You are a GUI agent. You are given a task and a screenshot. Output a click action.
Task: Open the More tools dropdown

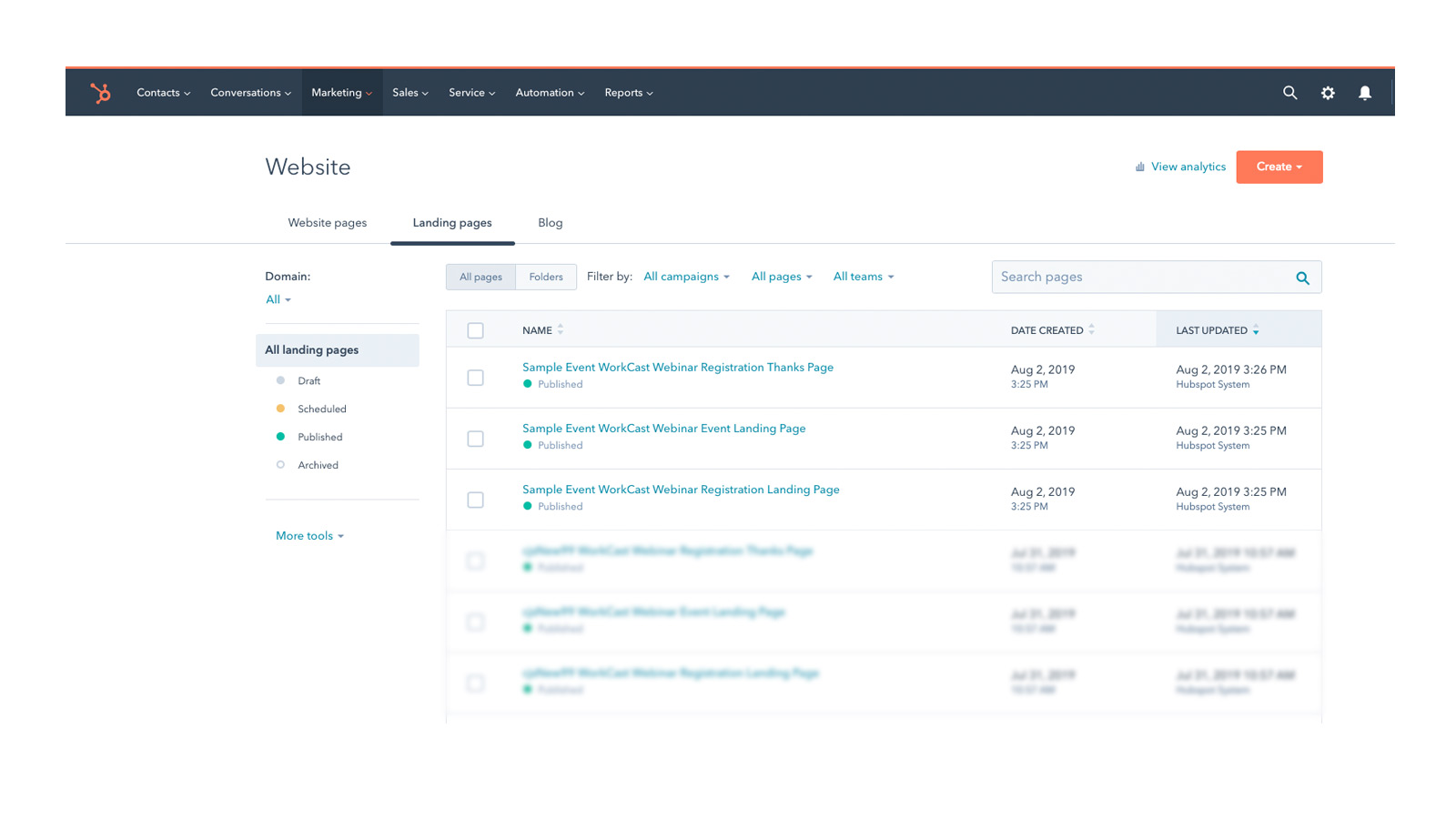[309, 535]
